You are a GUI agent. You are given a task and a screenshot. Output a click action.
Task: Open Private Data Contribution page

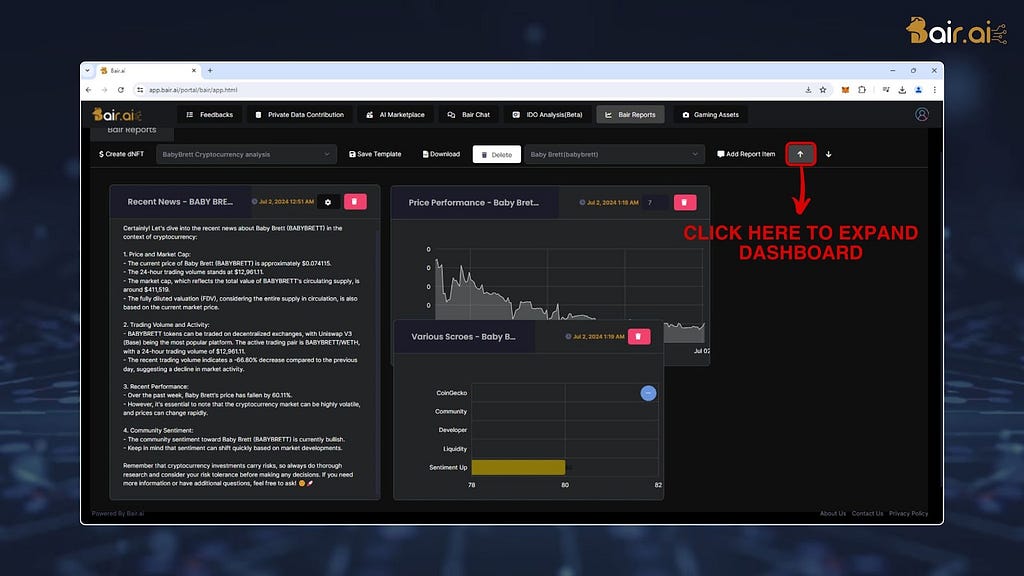coord(300,115)
